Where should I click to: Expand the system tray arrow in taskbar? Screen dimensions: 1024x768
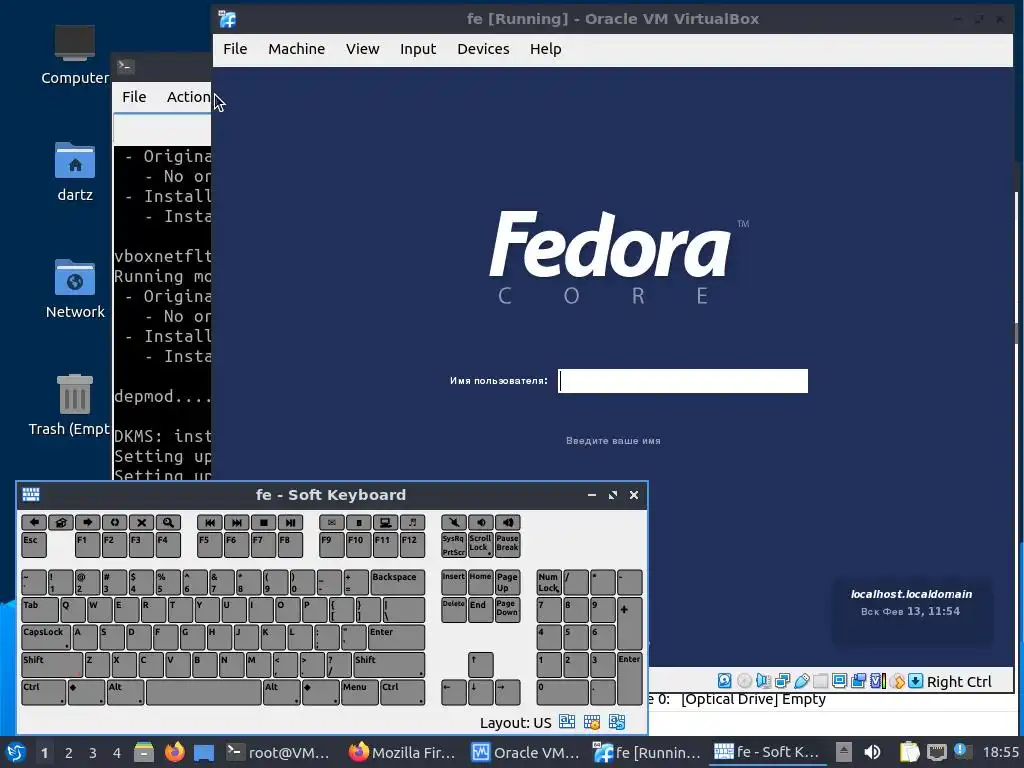point(844,752)
